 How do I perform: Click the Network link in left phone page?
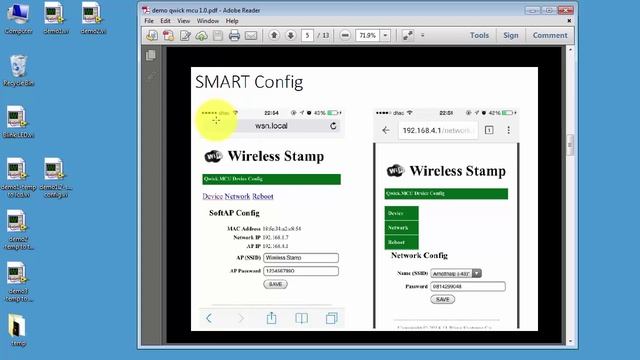237,197
